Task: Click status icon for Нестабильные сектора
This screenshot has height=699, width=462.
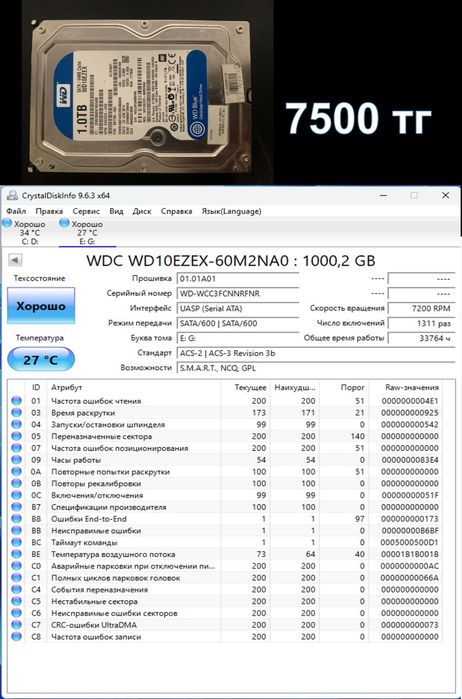Action: click(x=16, y=601)
